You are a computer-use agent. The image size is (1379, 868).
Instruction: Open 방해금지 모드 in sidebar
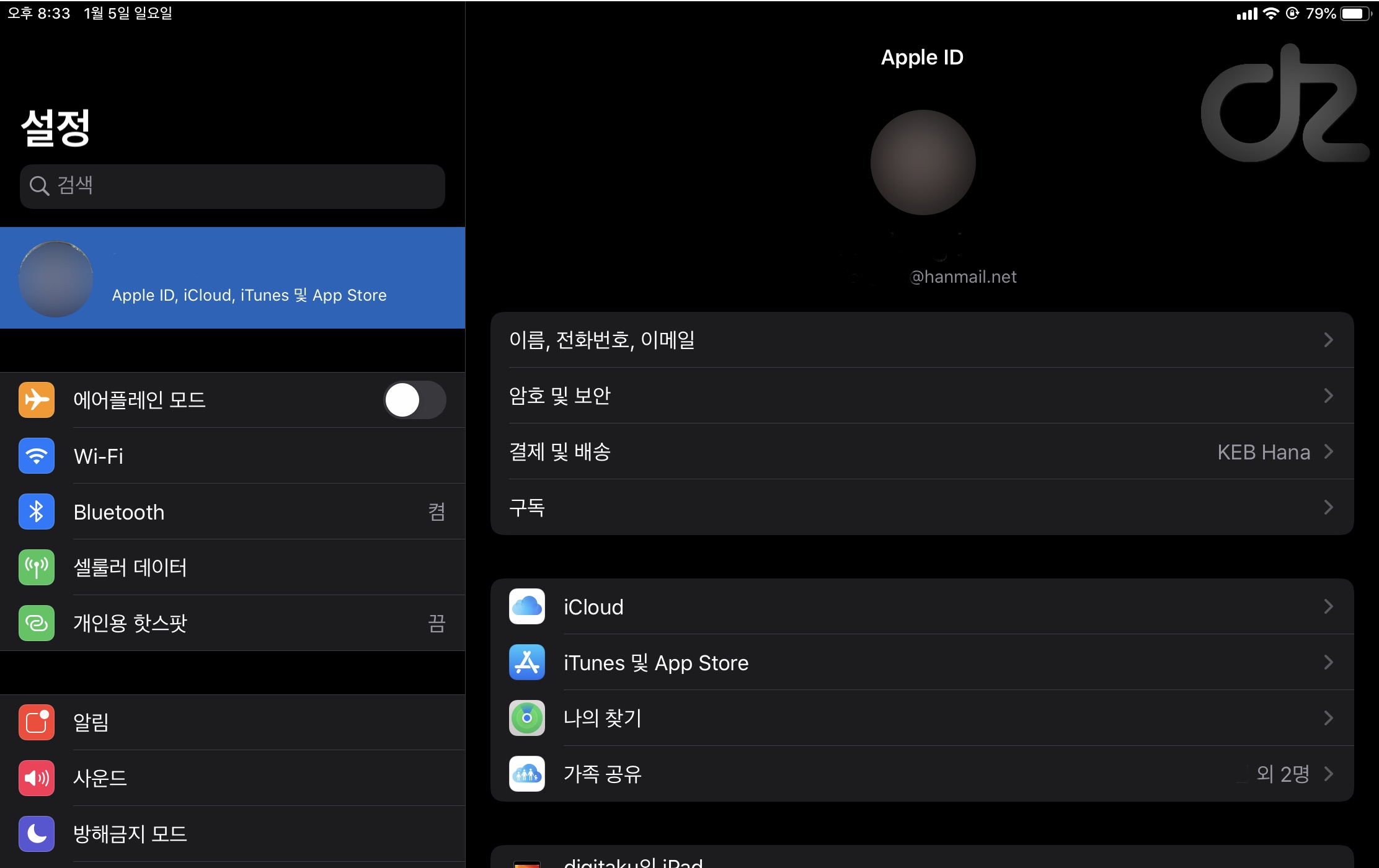click(233, 834)
